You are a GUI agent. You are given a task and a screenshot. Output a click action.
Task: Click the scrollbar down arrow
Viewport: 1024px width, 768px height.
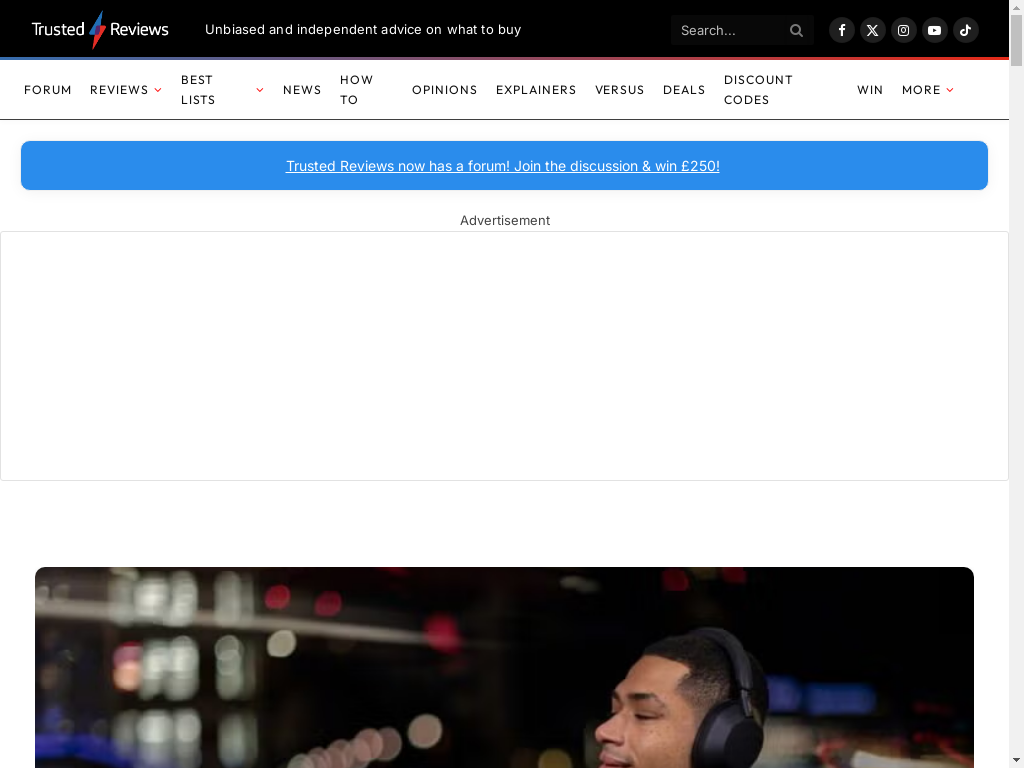pos(1016,761)
